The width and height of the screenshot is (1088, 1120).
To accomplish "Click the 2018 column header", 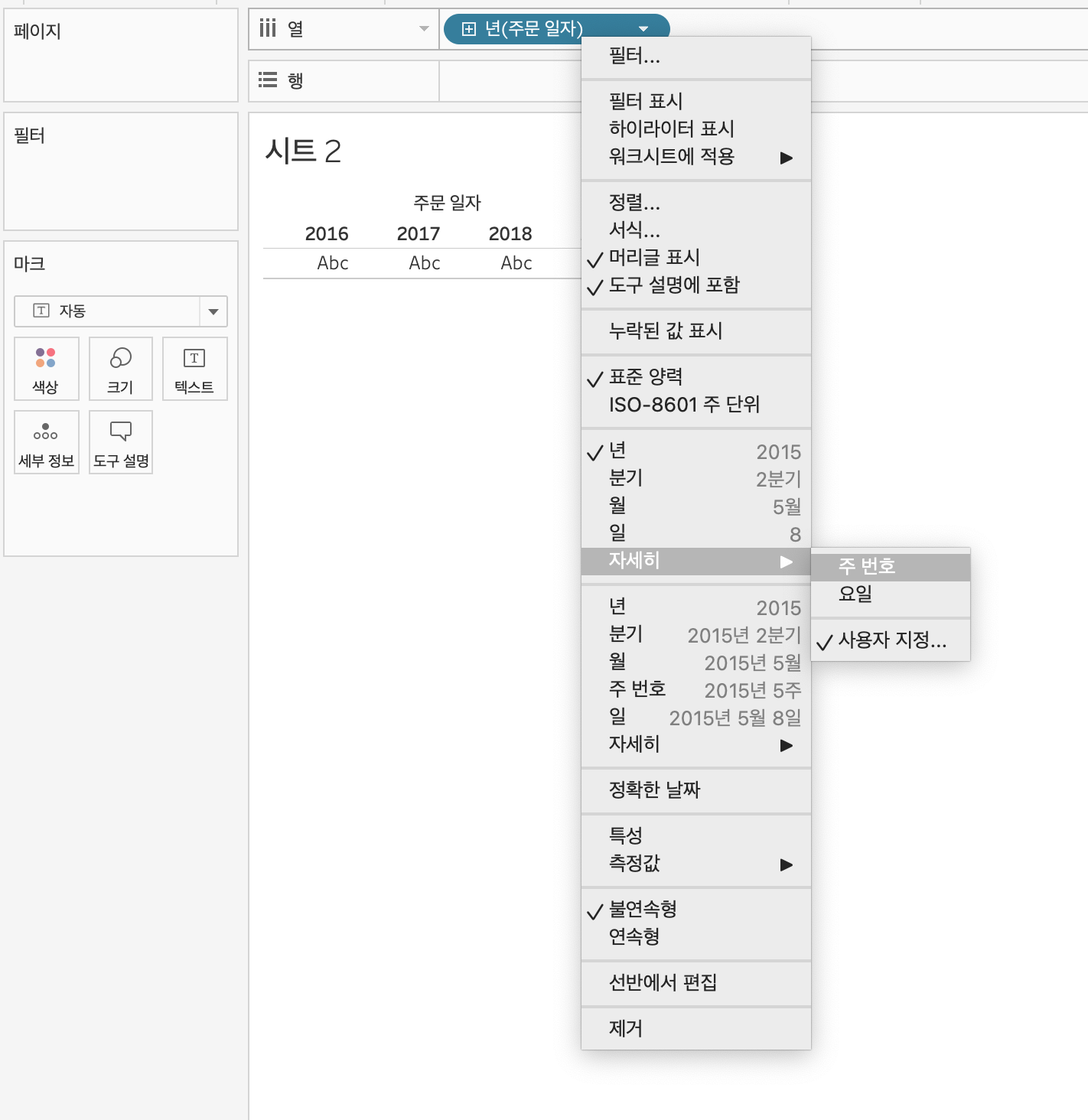I will (x=510, y=234).
